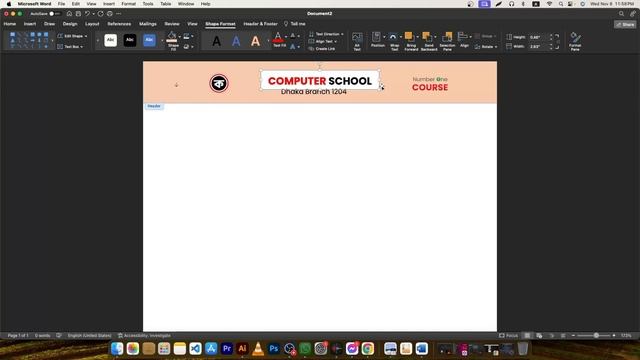640x360 pixels.
Task: Open the Home ribbon tab
Action: [10, 24]
